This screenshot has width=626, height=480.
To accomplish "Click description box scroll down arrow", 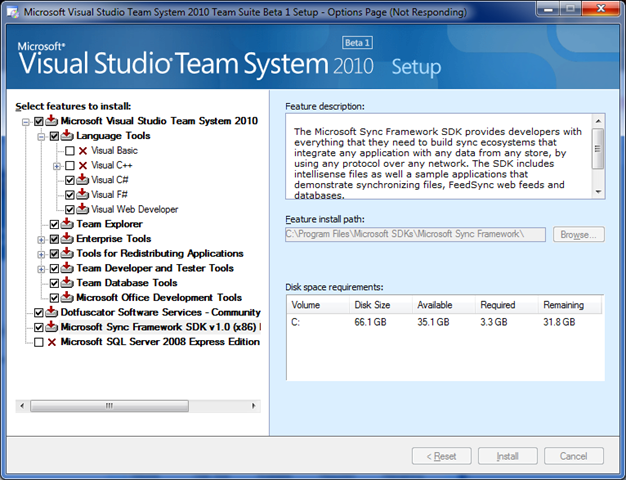I will [598, 192].
